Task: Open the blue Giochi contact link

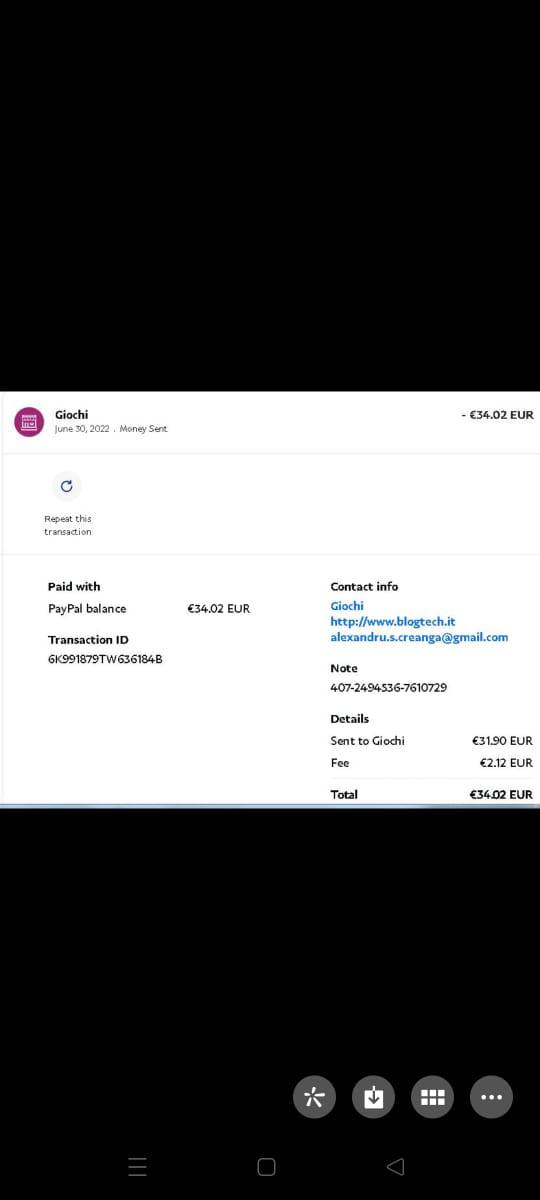Action: click(347, 606)
